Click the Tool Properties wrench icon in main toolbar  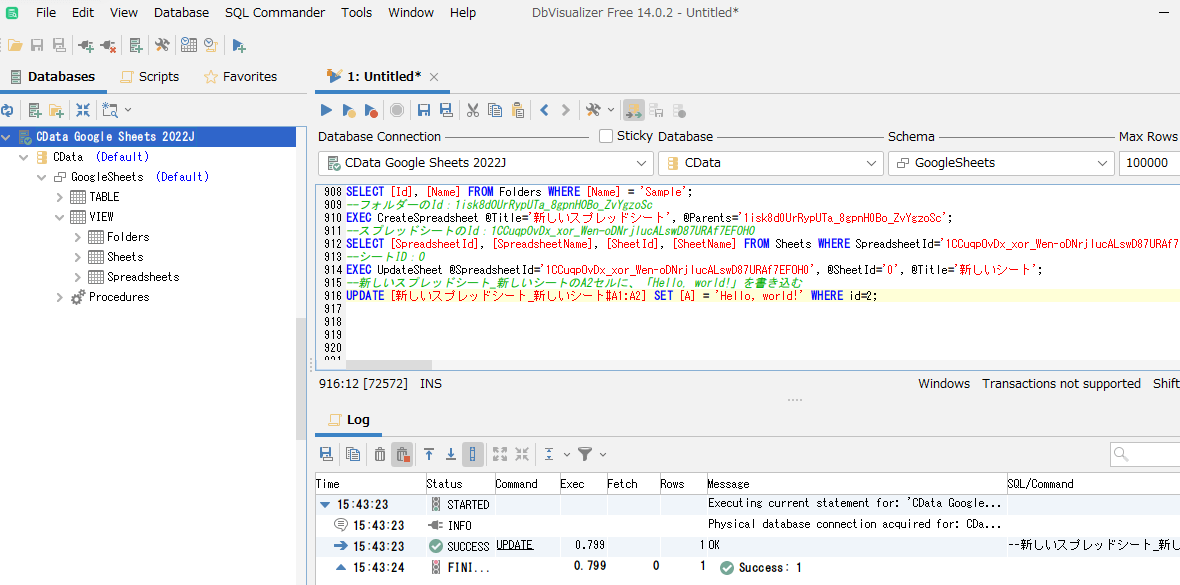(x=162, y=46)
